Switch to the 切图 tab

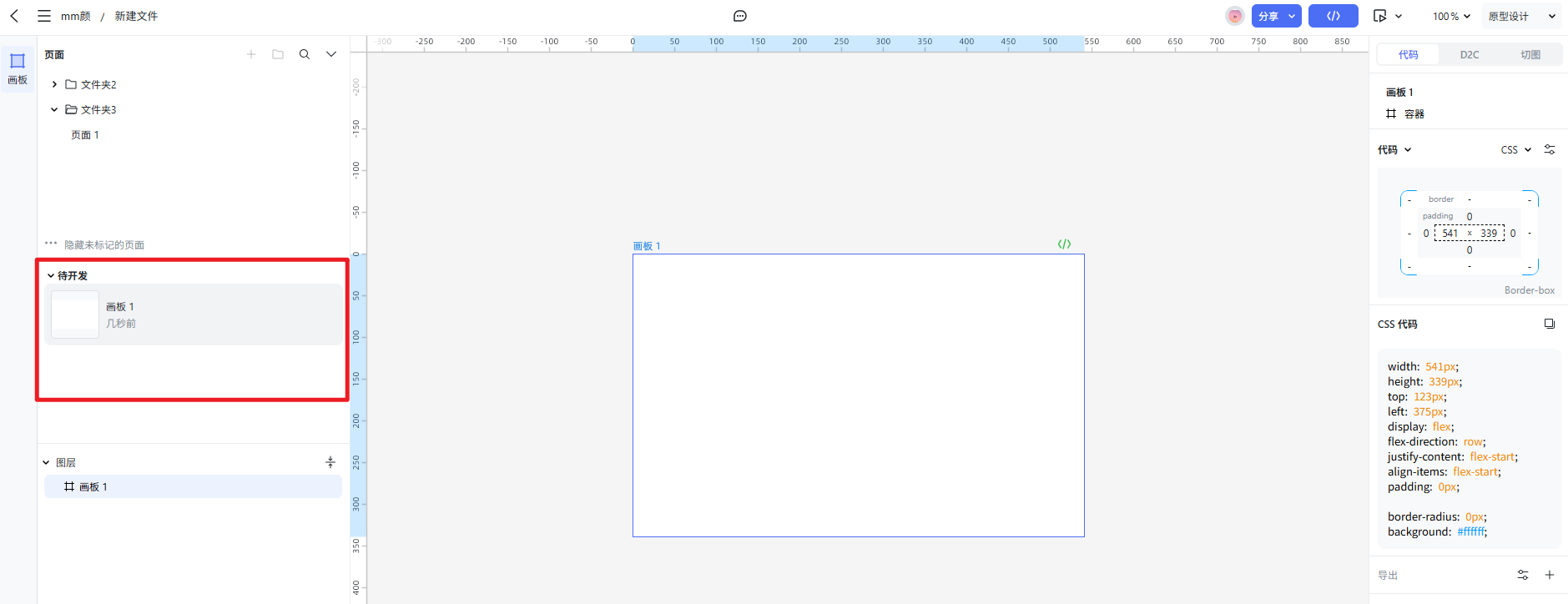1530,55
